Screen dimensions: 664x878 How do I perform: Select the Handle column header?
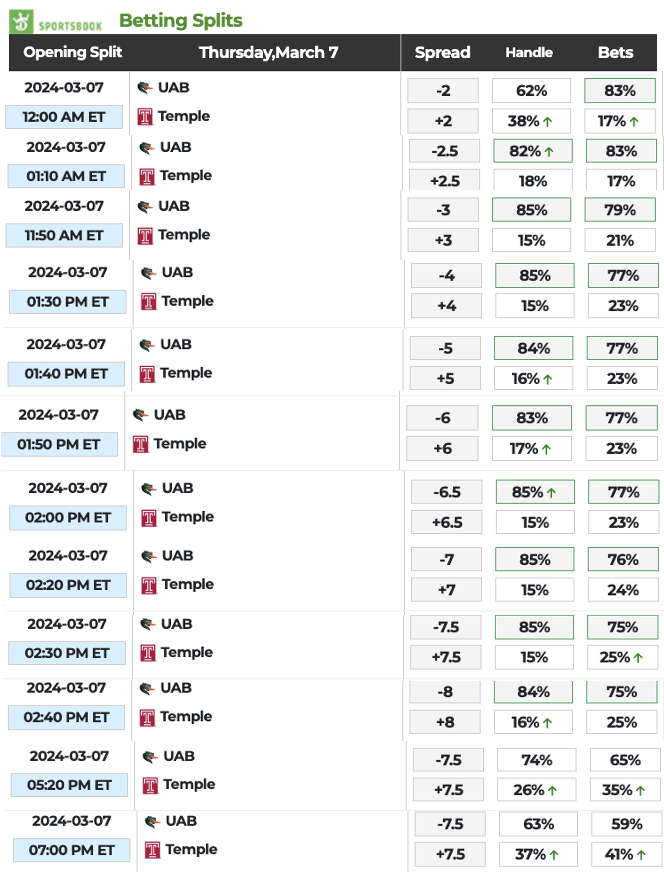pos(529,53)
